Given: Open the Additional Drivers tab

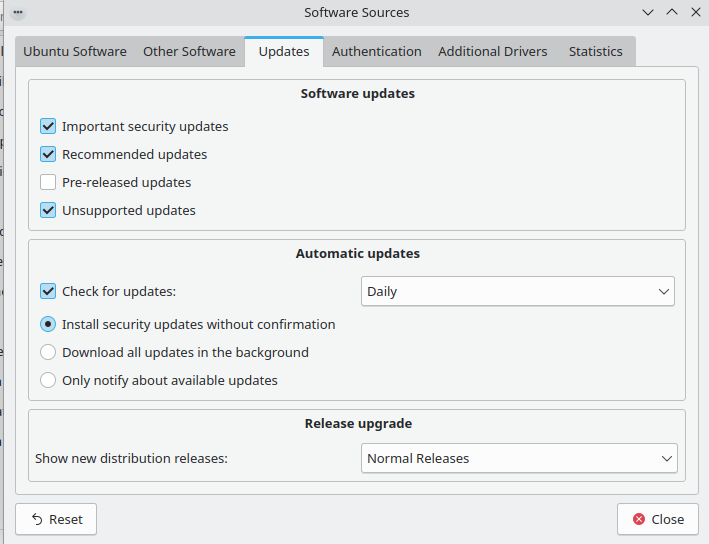Looking at the screenshot, I should (492, 52).
